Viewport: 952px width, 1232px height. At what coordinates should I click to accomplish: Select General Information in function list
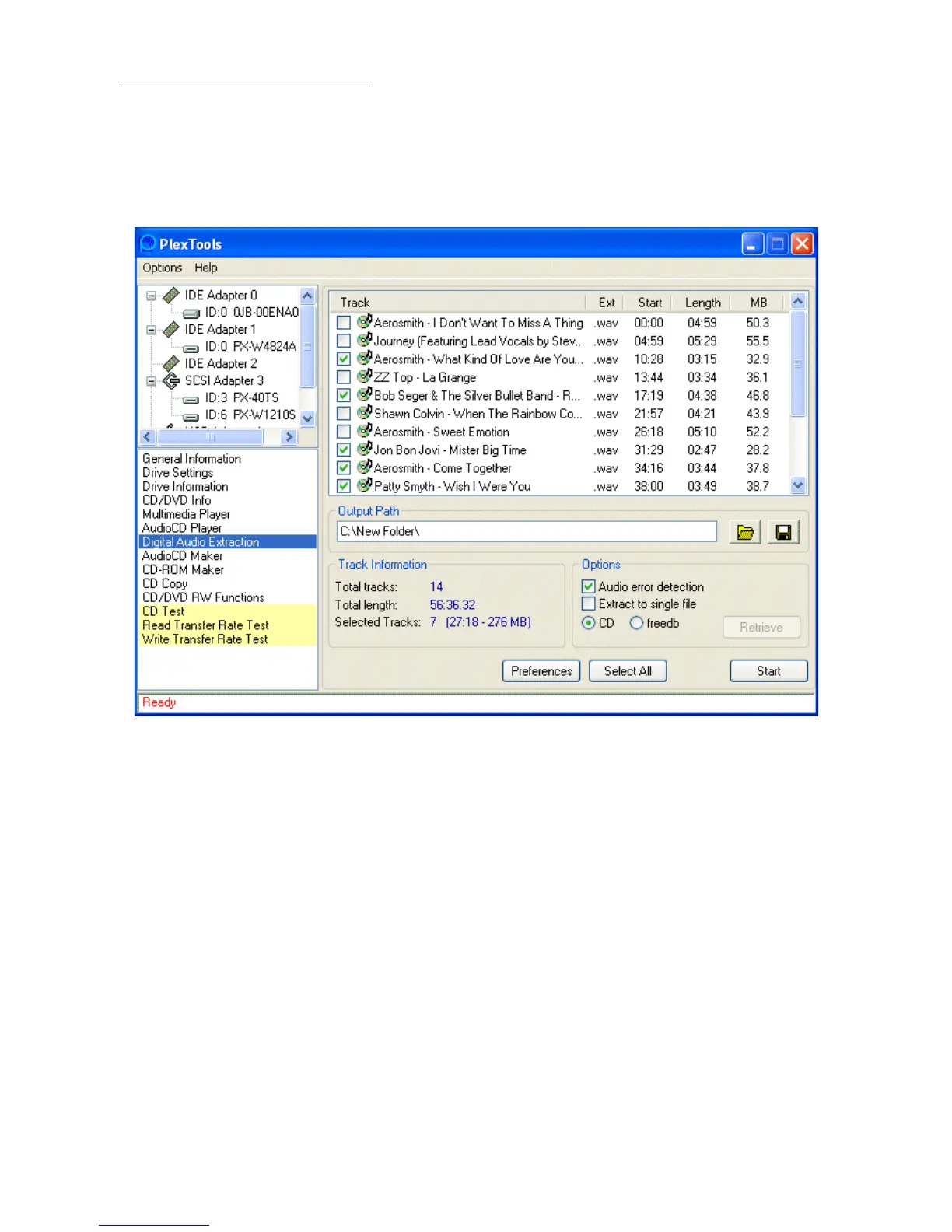(191, 459)
